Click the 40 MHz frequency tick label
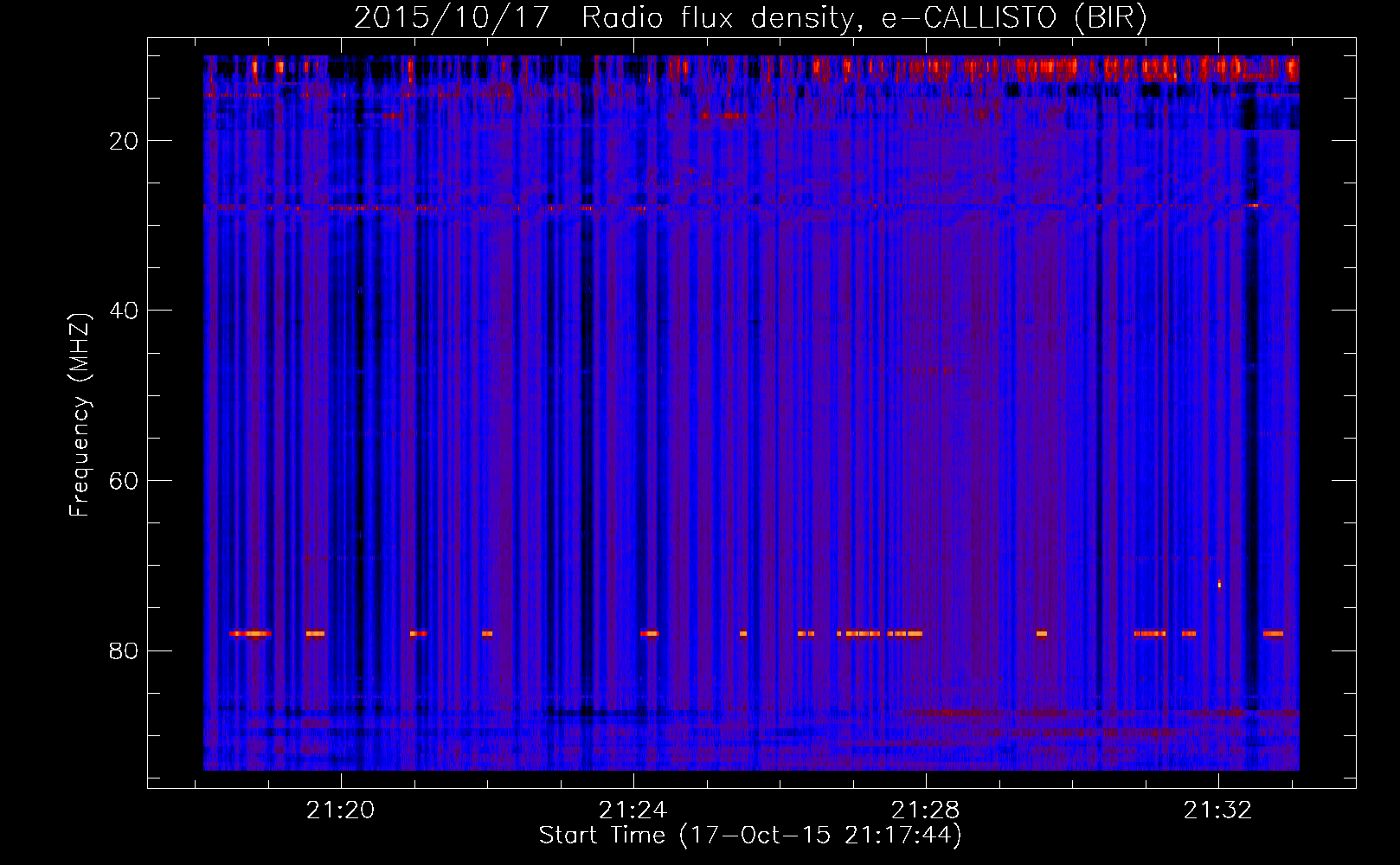 124,311
